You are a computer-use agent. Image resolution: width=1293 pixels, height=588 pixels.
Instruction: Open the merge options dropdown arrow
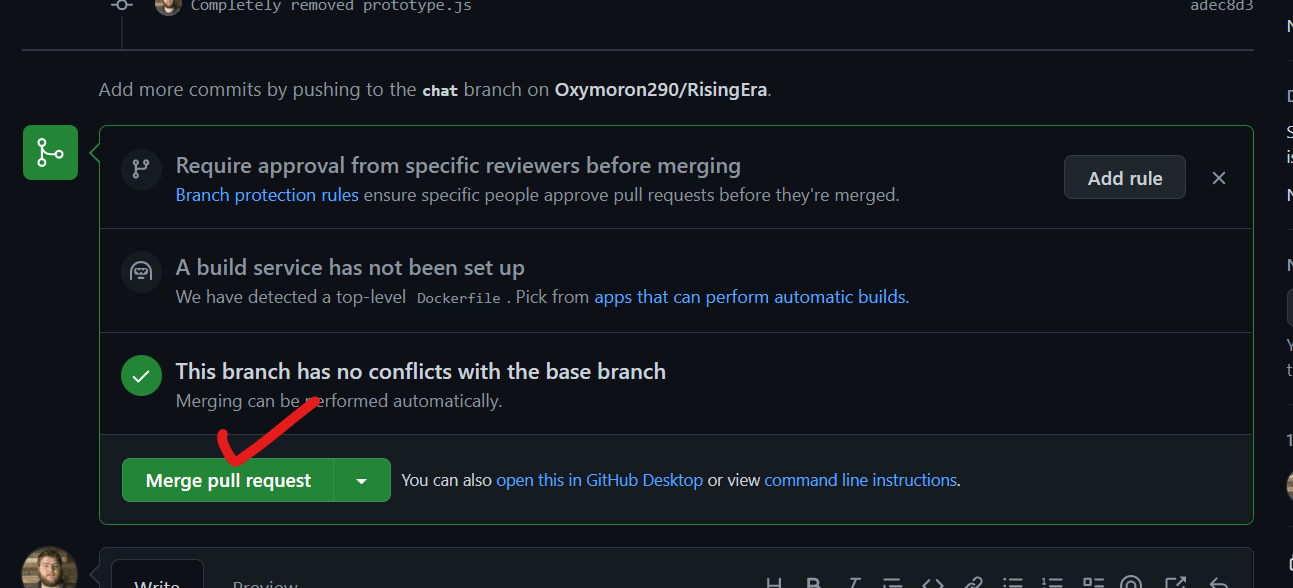[x=361, y=480]
